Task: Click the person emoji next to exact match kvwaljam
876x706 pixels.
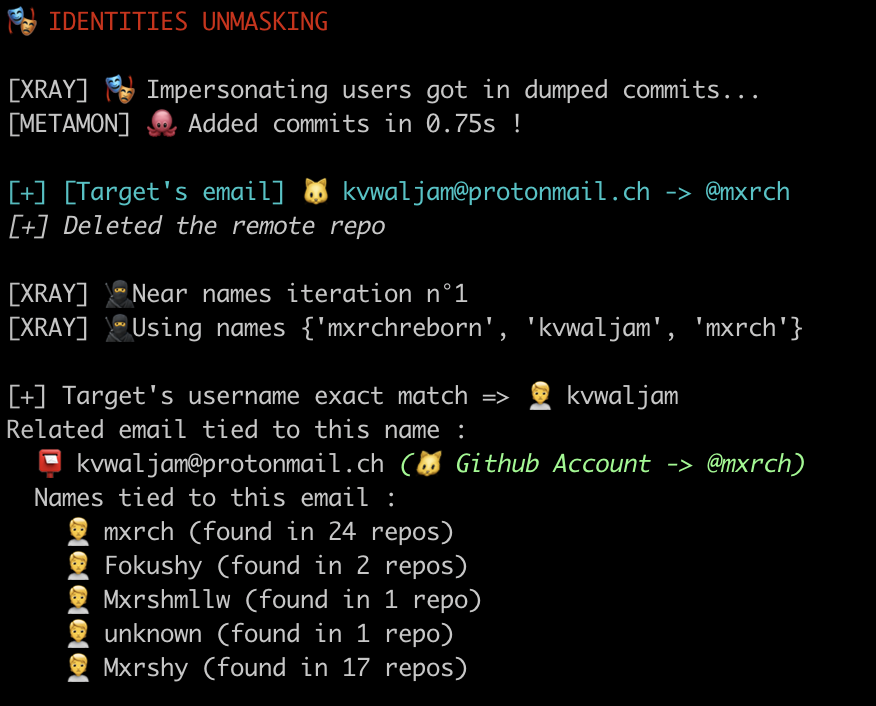Action: (539, 396)
